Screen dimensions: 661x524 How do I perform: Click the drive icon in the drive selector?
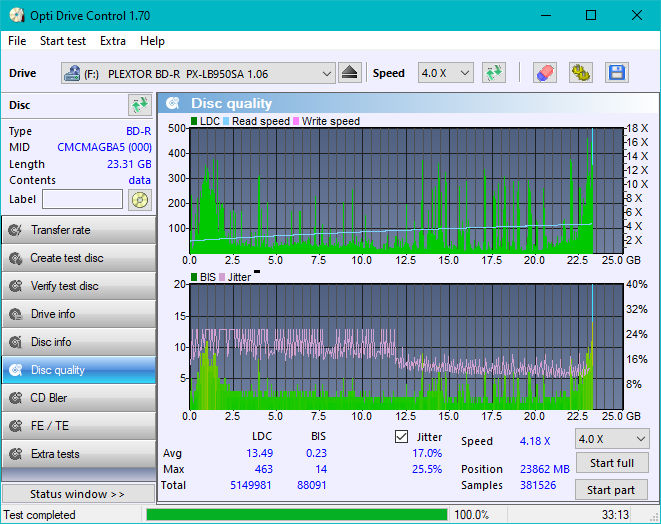tap(72, 73)
